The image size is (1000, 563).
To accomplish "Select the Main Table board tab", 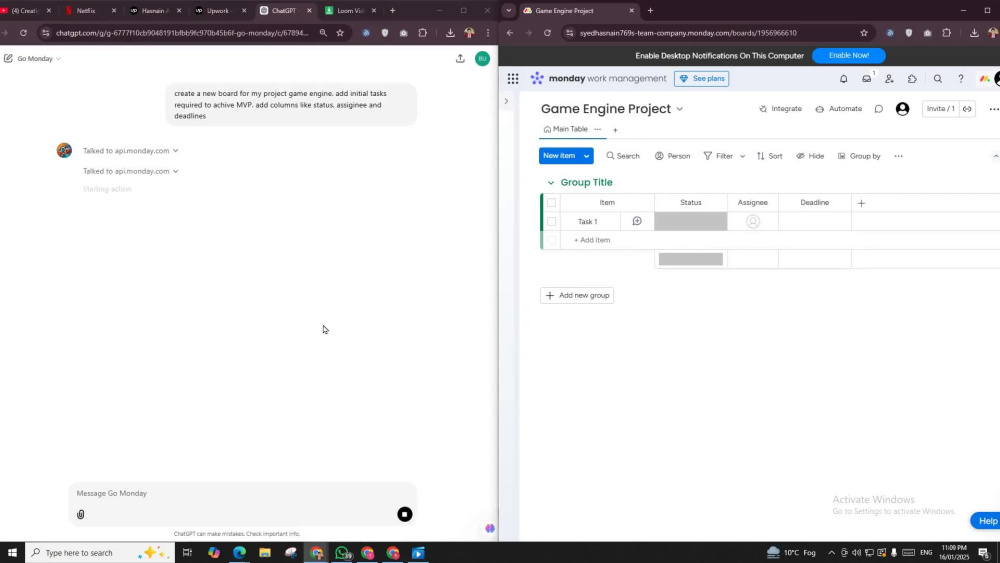I will point(565,129).
